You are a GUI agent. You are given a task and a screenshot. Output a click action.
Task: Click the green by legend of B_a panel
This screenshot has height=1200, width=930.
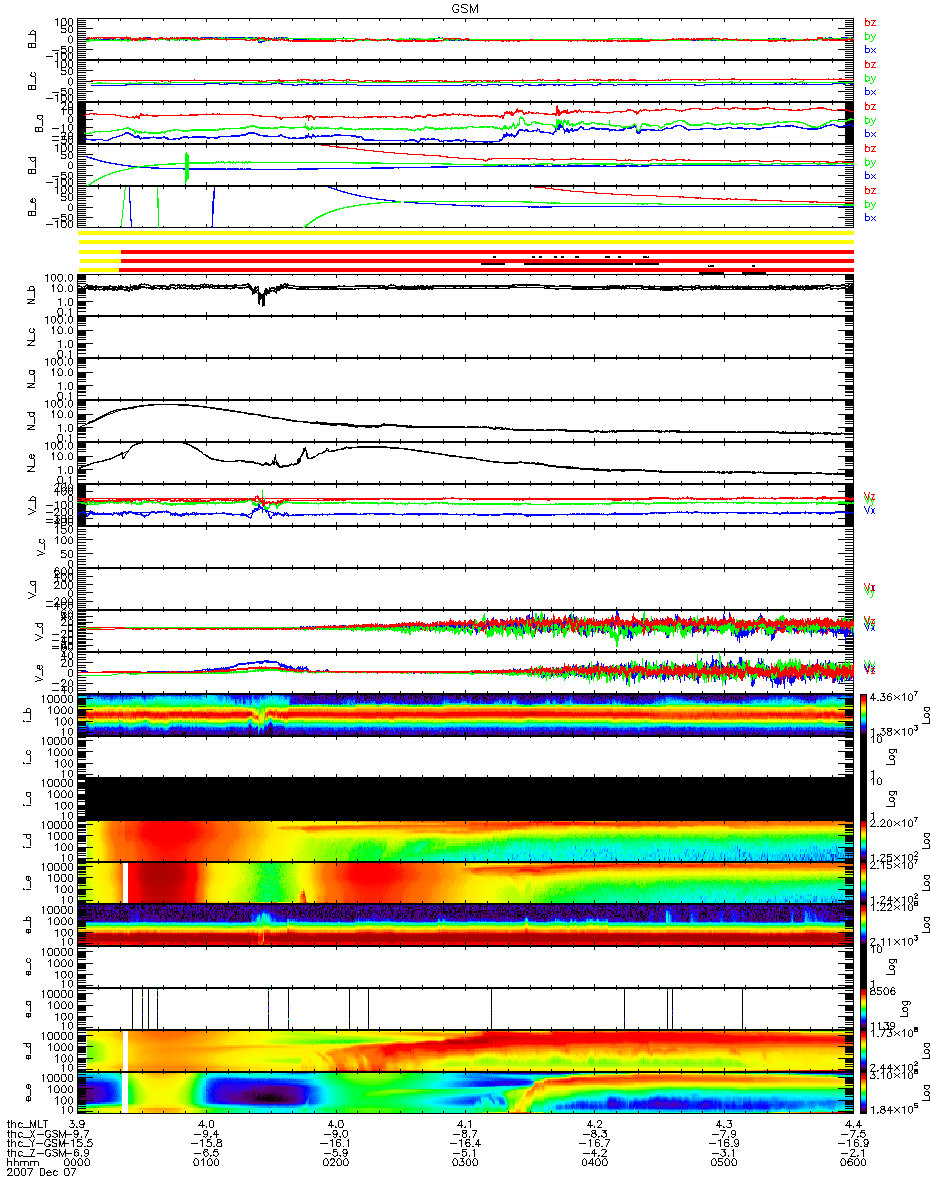[x=869, y=120]
